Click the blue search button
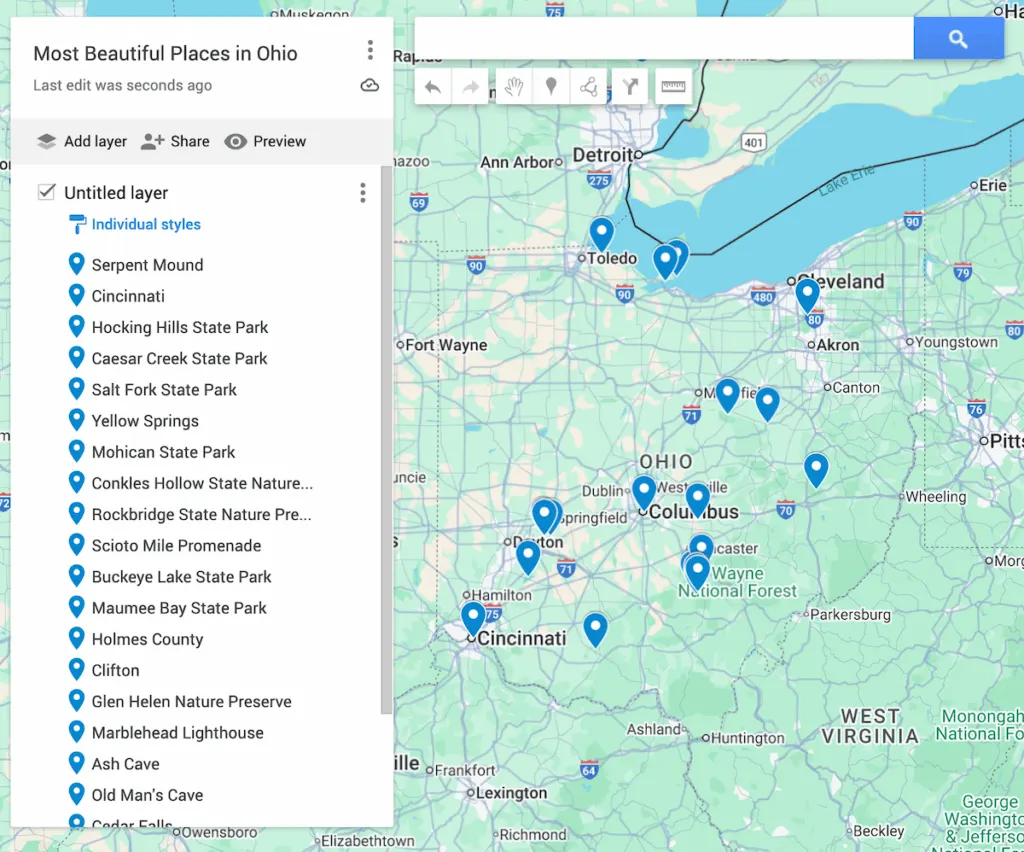This screenshot has width=1024, height=852. pyautogui.click(x=958, y=39)
